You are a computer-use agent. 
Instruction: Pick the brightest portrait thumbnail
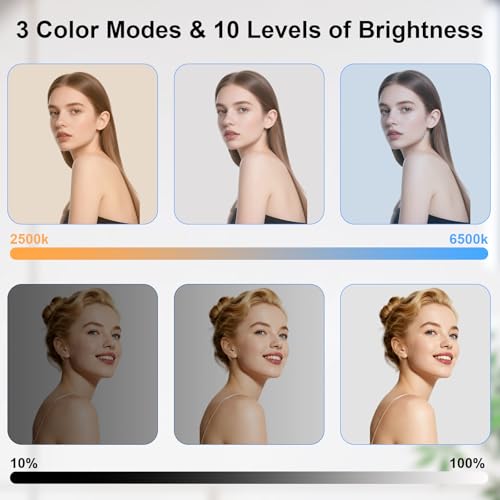tap(415, 364)
